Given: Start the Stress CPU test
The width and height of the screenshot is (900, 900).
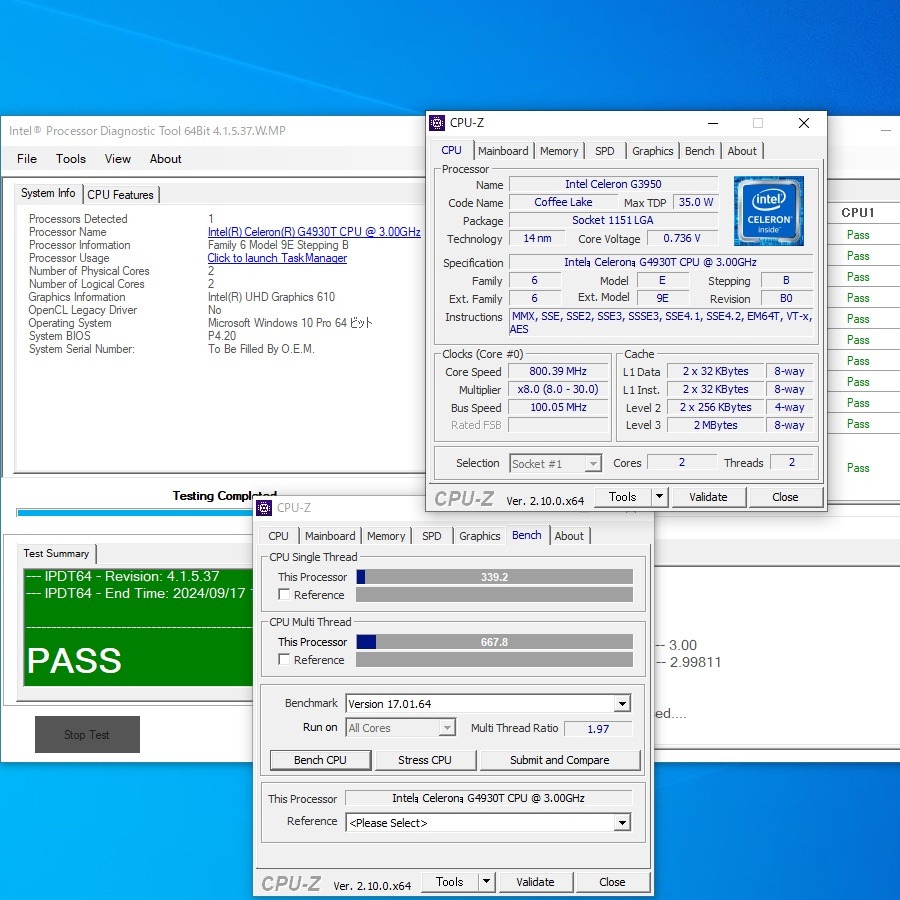Looking at the screenshot, I should [425, 760].
